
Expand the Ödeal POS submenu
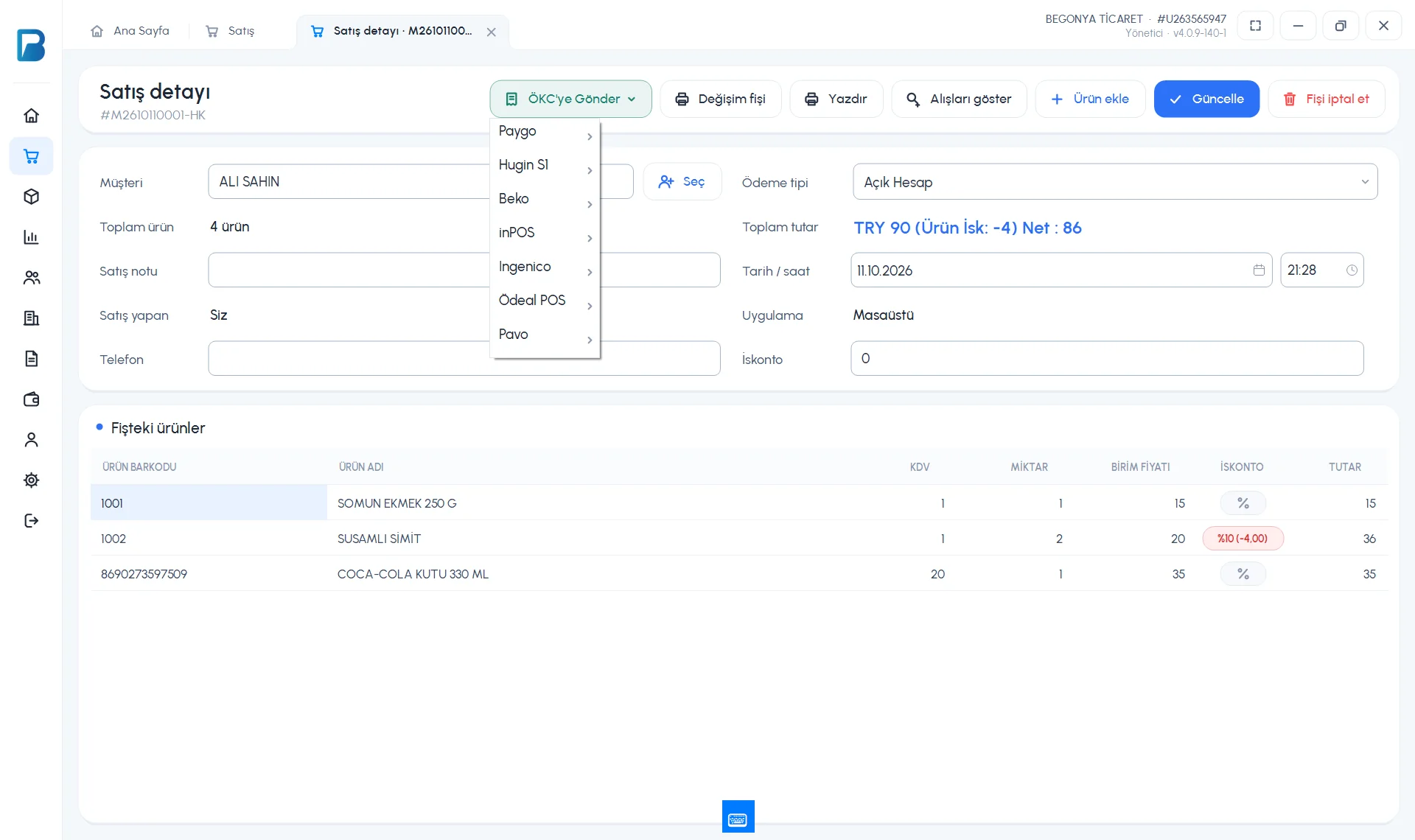(x=545, y=302)
